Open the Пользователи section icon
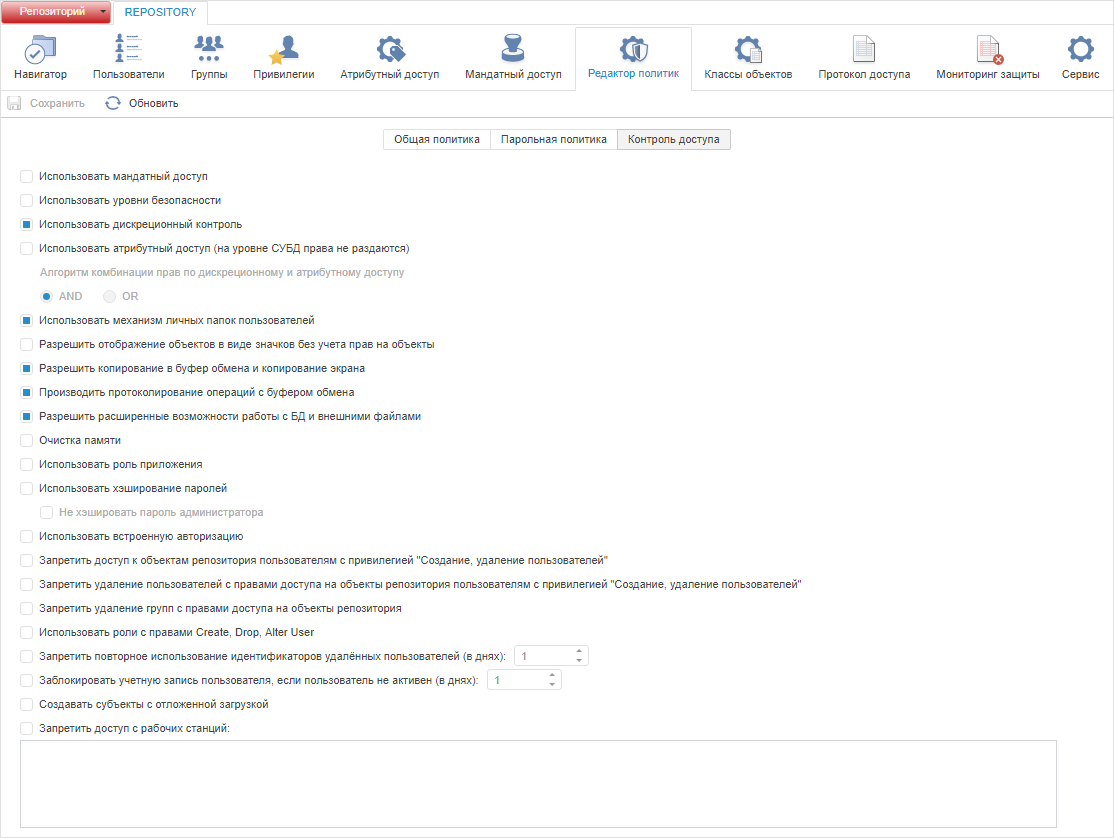This screenshot has height=838, width=1114. tap(129, 48)
